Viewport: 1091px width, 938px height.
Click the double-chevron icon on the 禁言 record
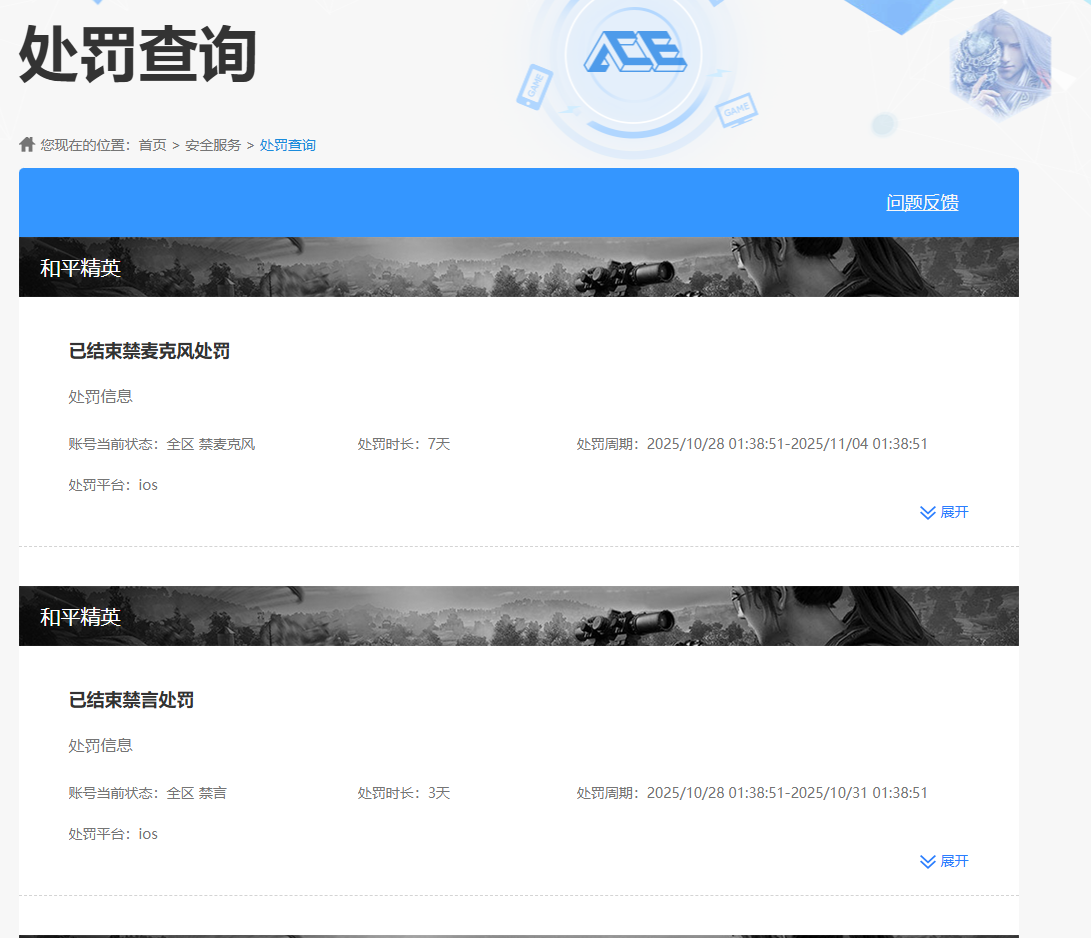pos(927,861)
